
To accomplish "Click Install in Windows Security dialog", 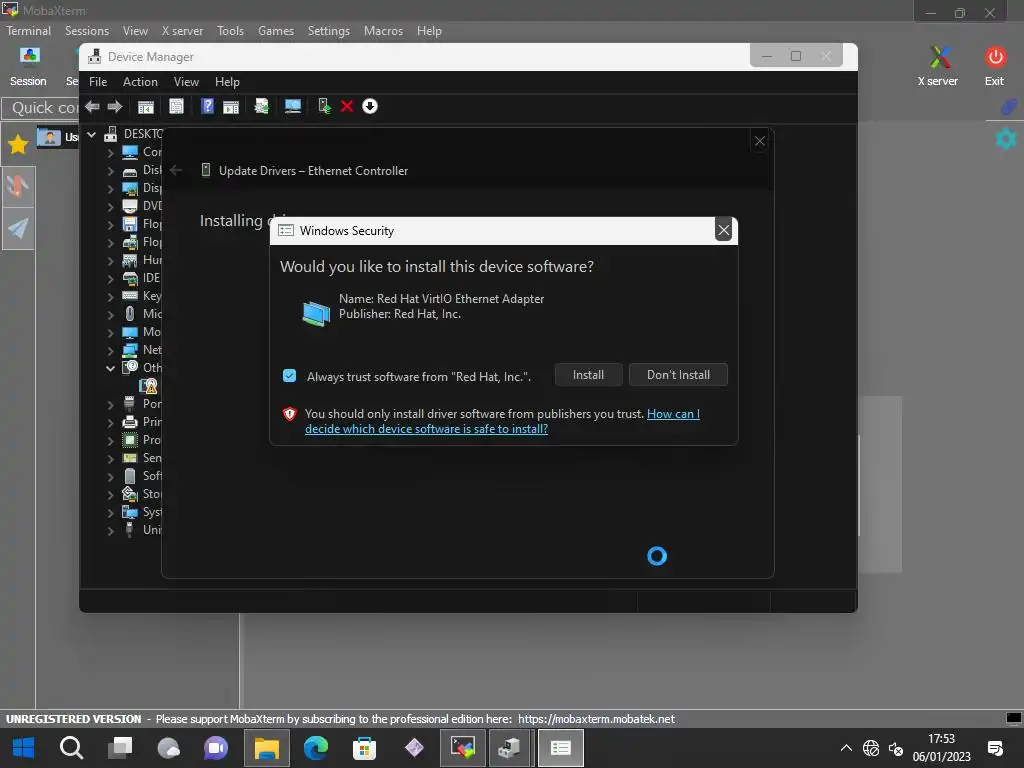I will click(x=588, y=375).
